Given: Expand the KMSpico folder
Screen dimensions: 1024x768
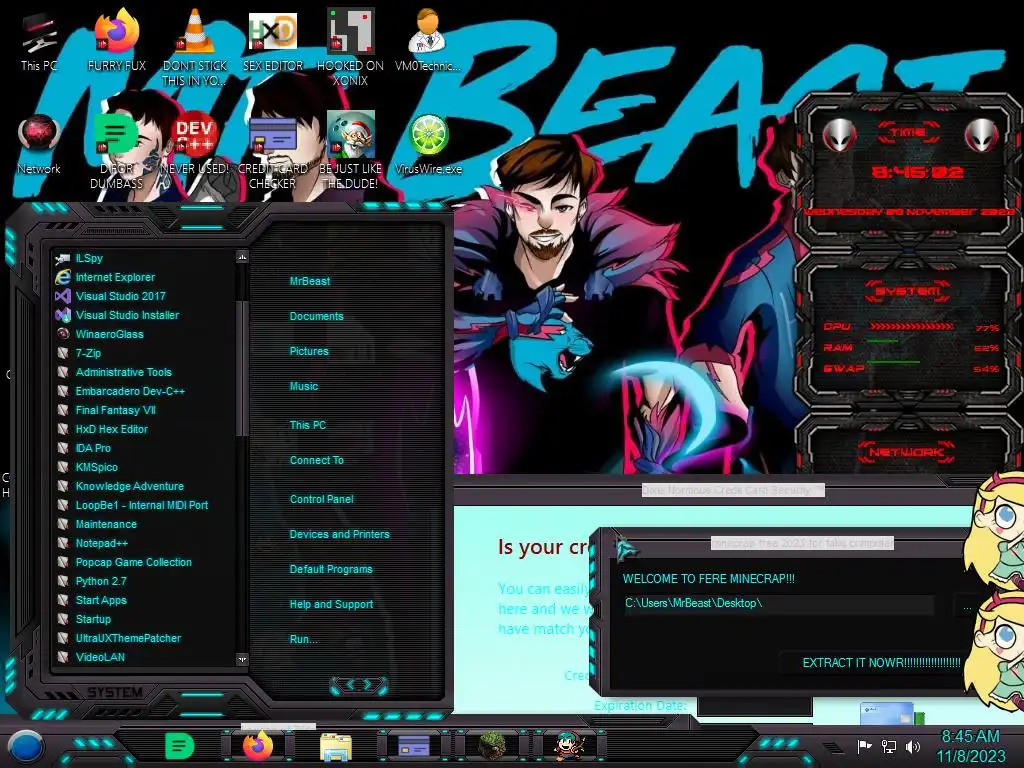Looking at the screenshot, I should pos(97,467).
